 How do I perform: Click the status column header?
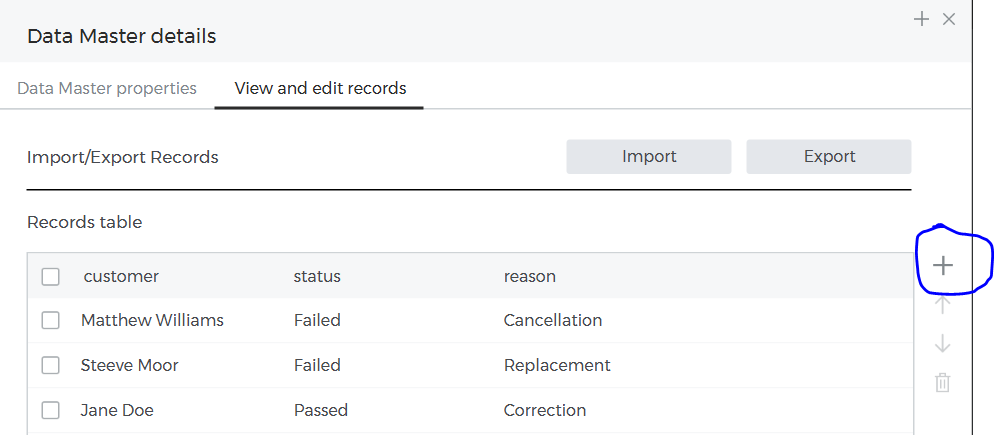[317, 276]
